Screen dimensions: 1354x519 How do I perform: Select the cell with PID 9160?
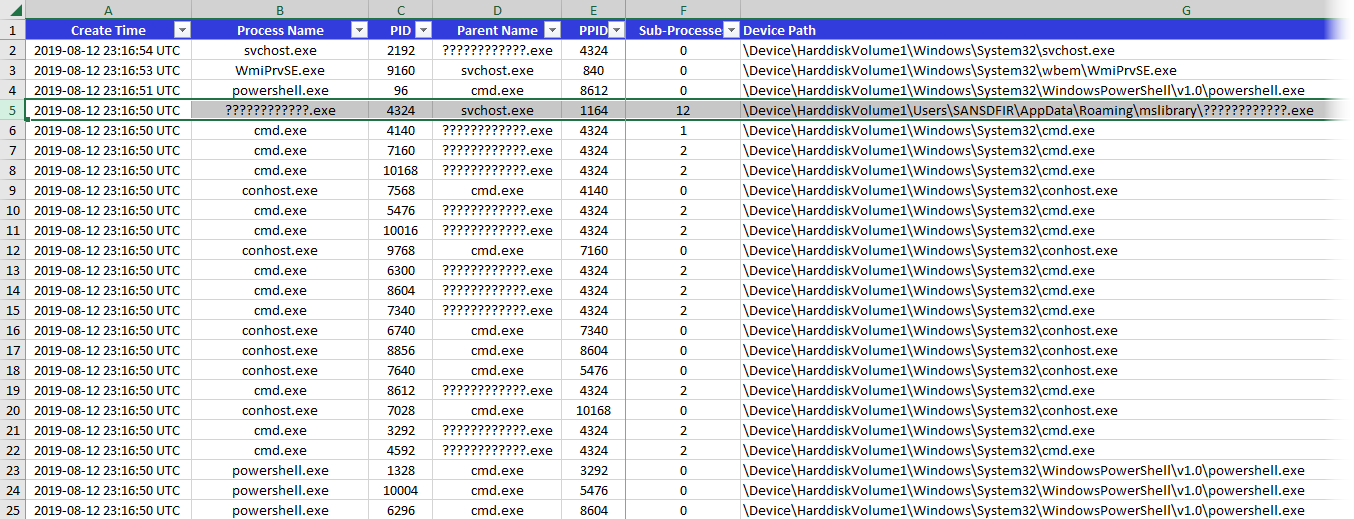click(400, 70)
